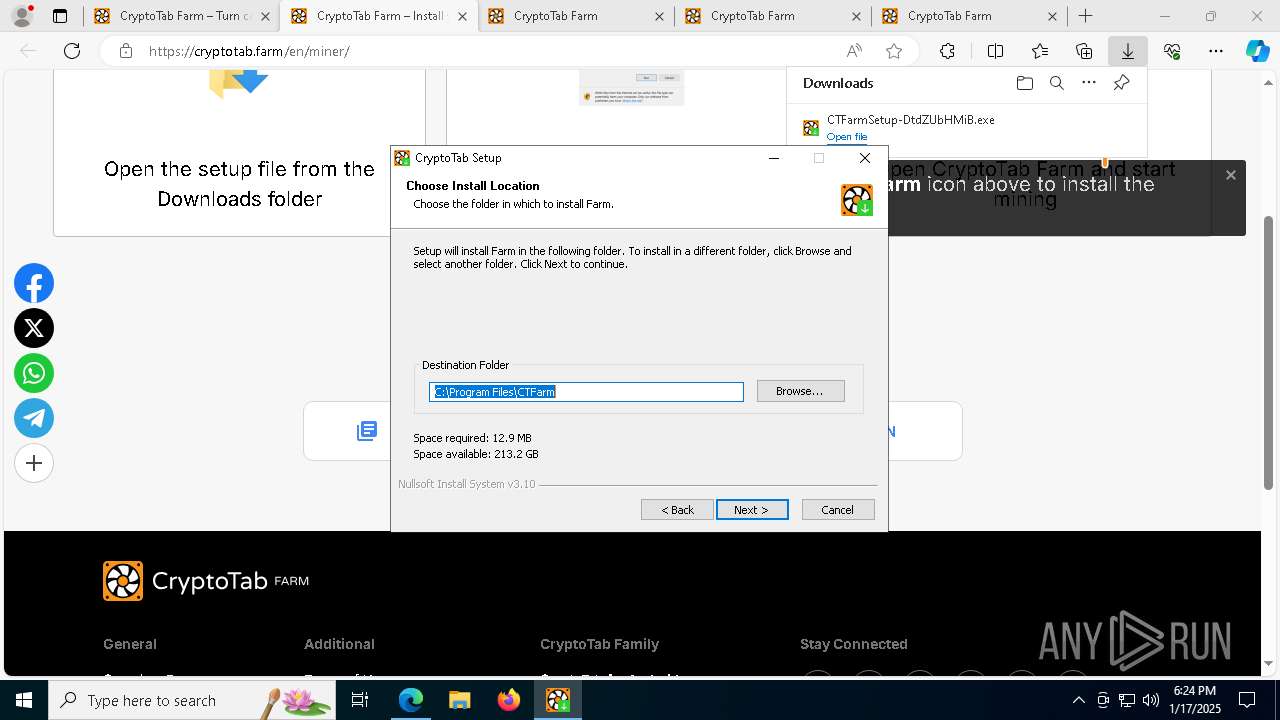Click the document icon on the page card

(x=367, y=431)
